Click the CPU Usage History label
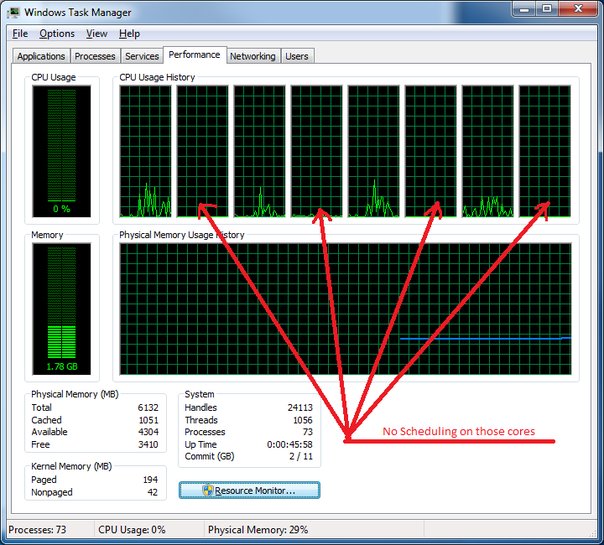Viewport: 604px width, 545px height. click(157, 77)
